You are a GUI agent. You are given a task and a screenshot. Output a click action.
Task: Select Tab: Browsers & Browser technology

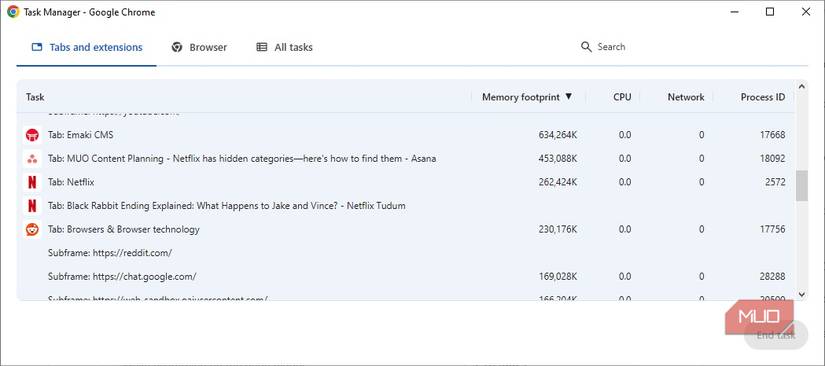click(406, 230)
